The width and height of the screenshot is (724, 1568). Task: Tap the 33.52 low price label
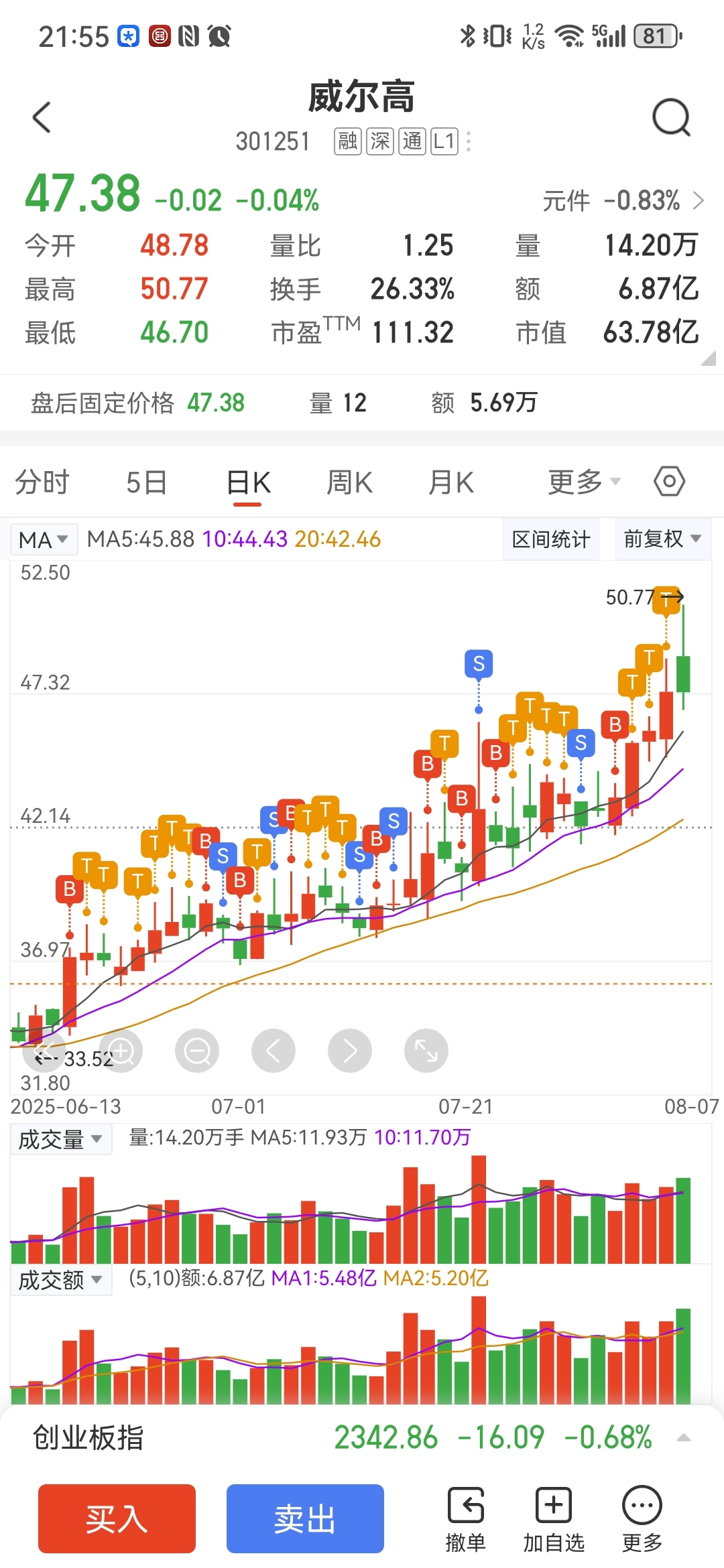(x=88, y=1059)
